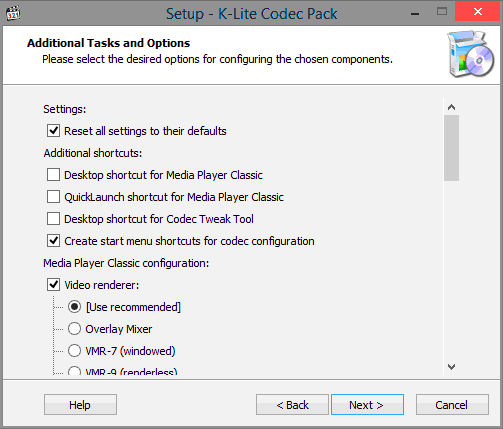Toggle the Video renderer checkbox
503x429 pixels.
click(x=53, y=285)
